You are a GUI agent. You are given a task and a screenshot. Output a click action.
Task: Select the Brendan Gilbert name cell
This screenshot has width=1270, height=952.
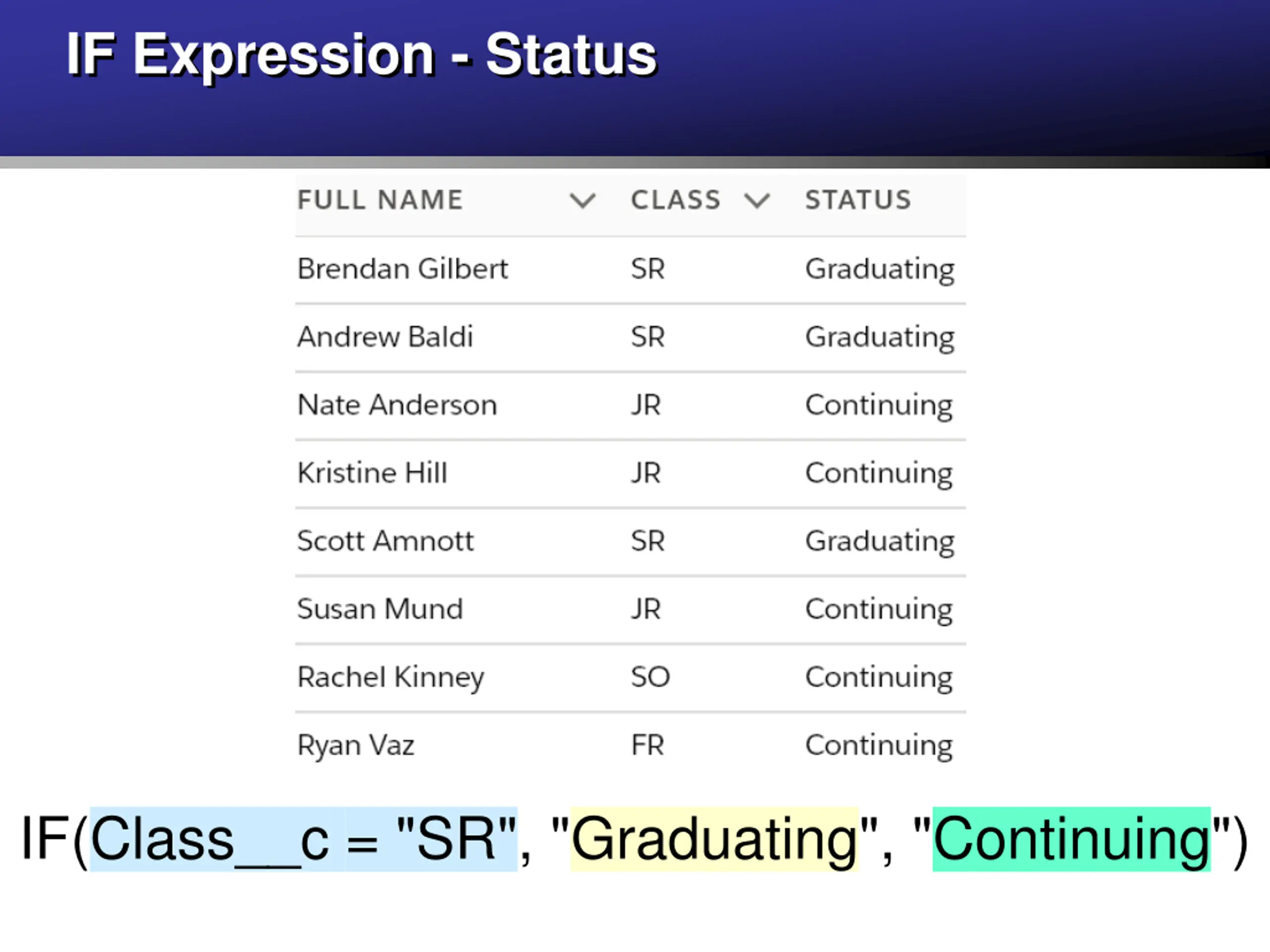coord(402,269)
